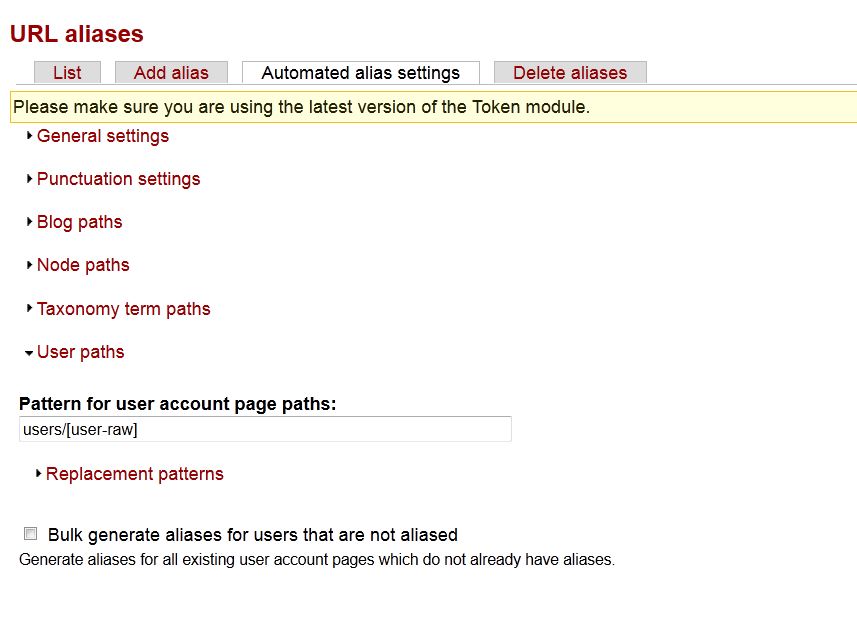Click the user account path pattern field
Screen dimensions: 857x620
(265, 429)
